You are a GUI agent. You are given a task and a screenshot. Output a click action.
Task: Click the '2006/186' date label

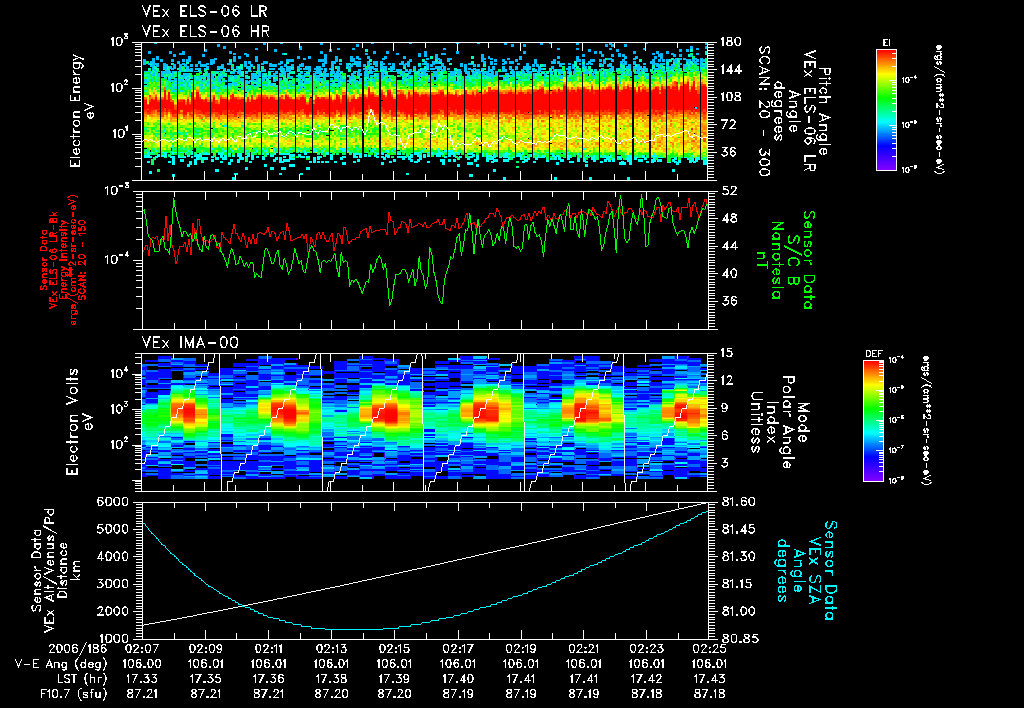click(80, 649)
